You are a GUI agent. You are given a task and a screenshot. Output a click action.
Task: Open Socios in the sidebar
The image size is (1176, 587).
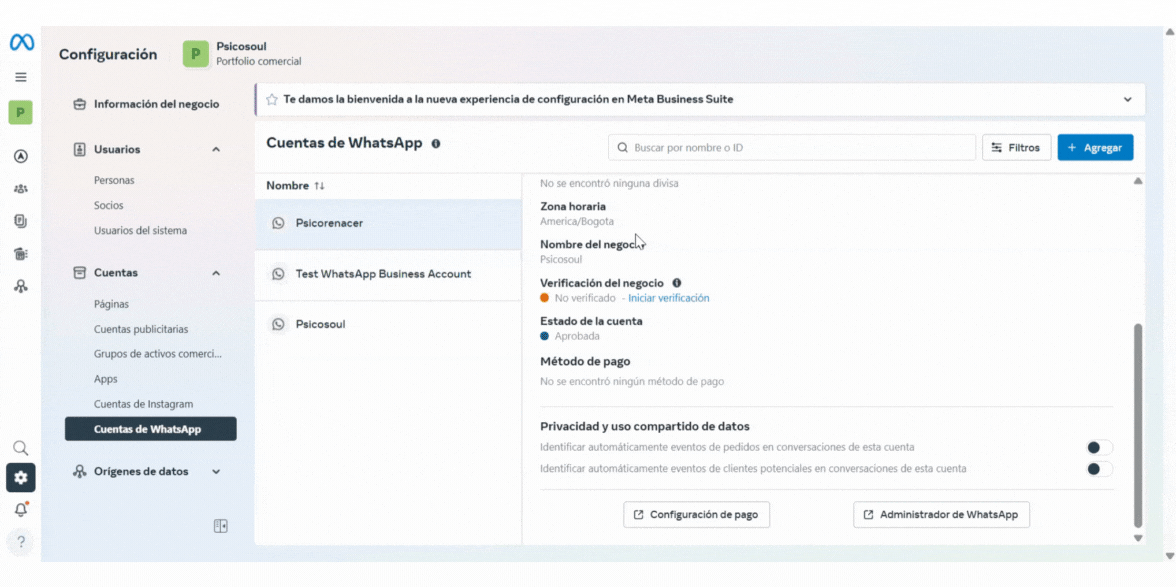(x=109, y=205)
